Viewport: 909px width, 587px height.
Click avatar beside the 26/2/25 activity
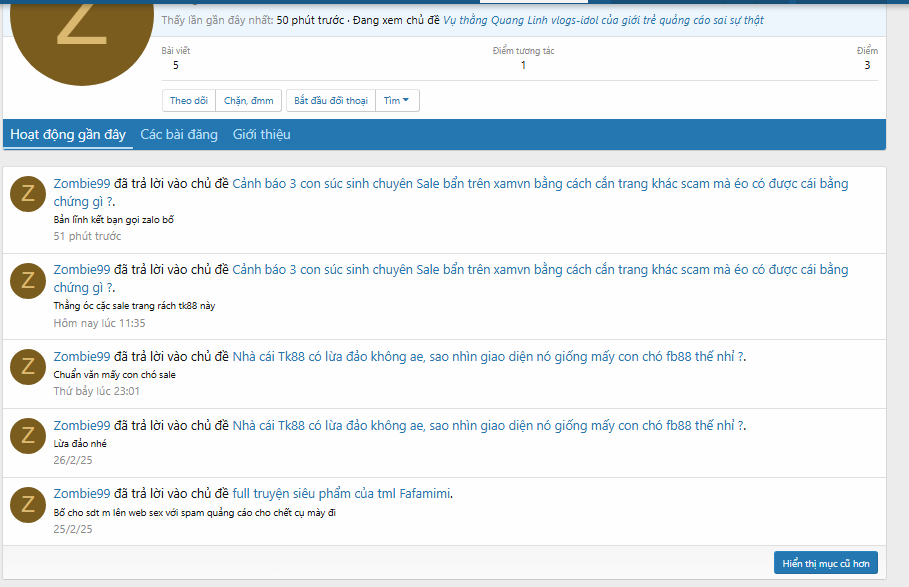coord(28,434)
